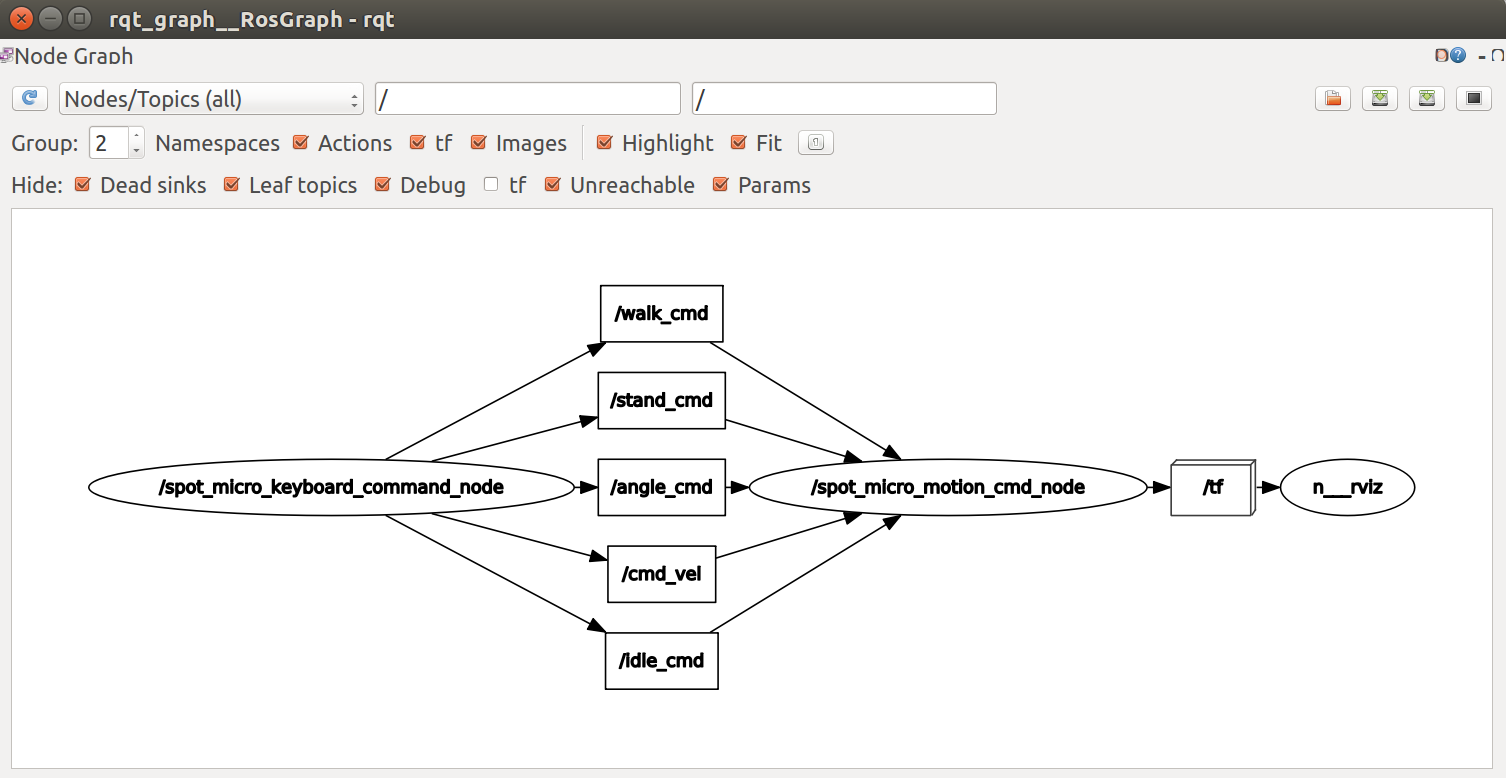This screenshot has height=778, width=1506.
Task: Save the graph as a DOT file
Action: (1380, 98)
